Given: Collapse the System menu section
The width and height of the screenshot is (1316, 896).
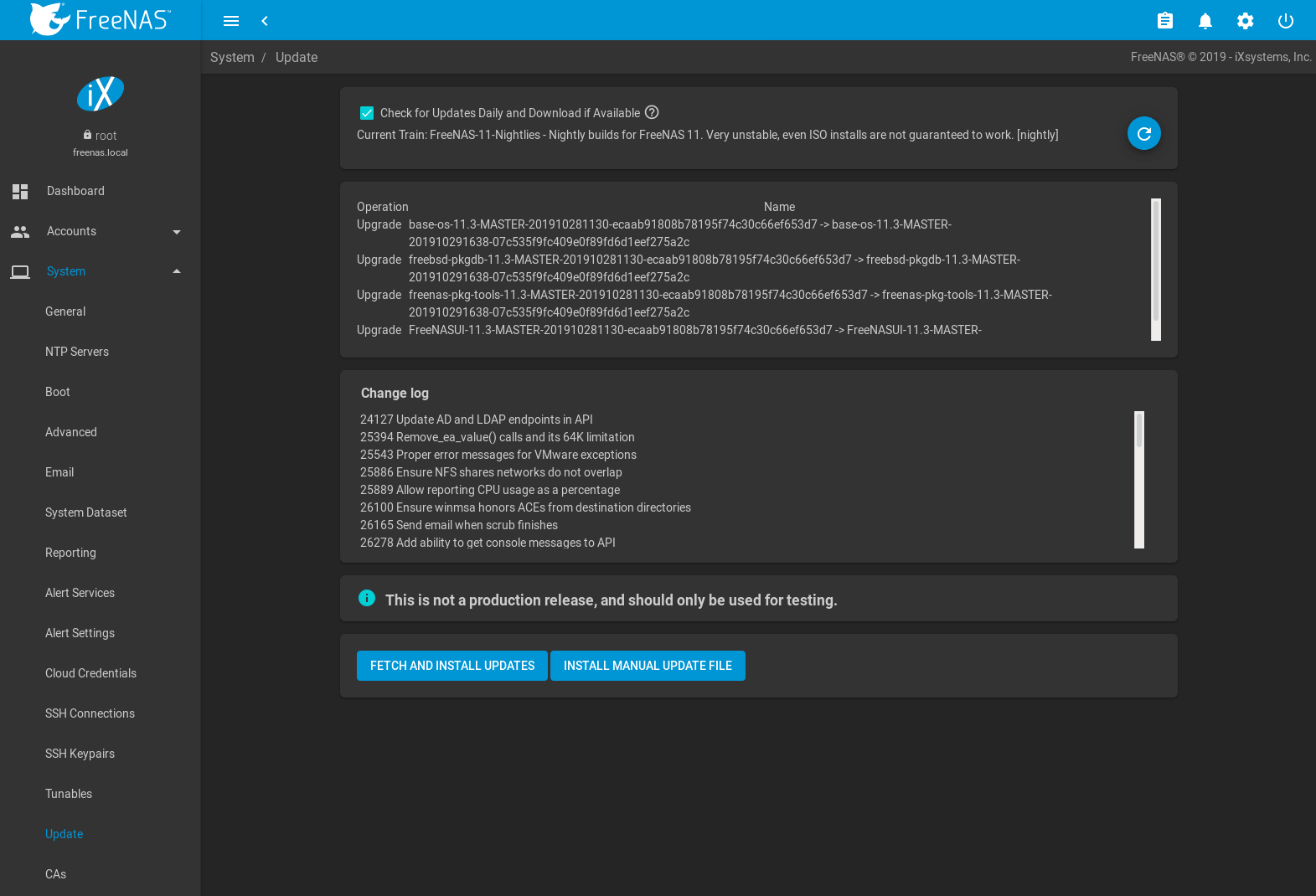Looking at the screenshot, I should pyautogui.click(x=176, y=271).
